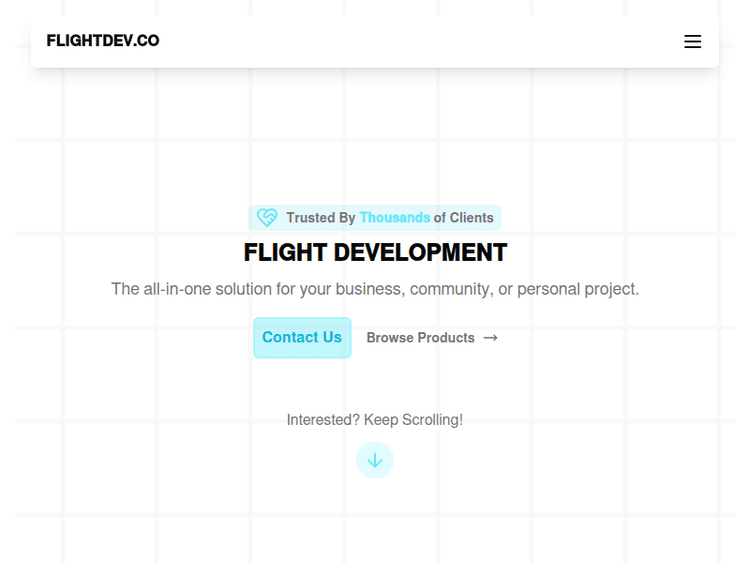
Task: Open the Browse Products link
Action: (x=432, y=338)
